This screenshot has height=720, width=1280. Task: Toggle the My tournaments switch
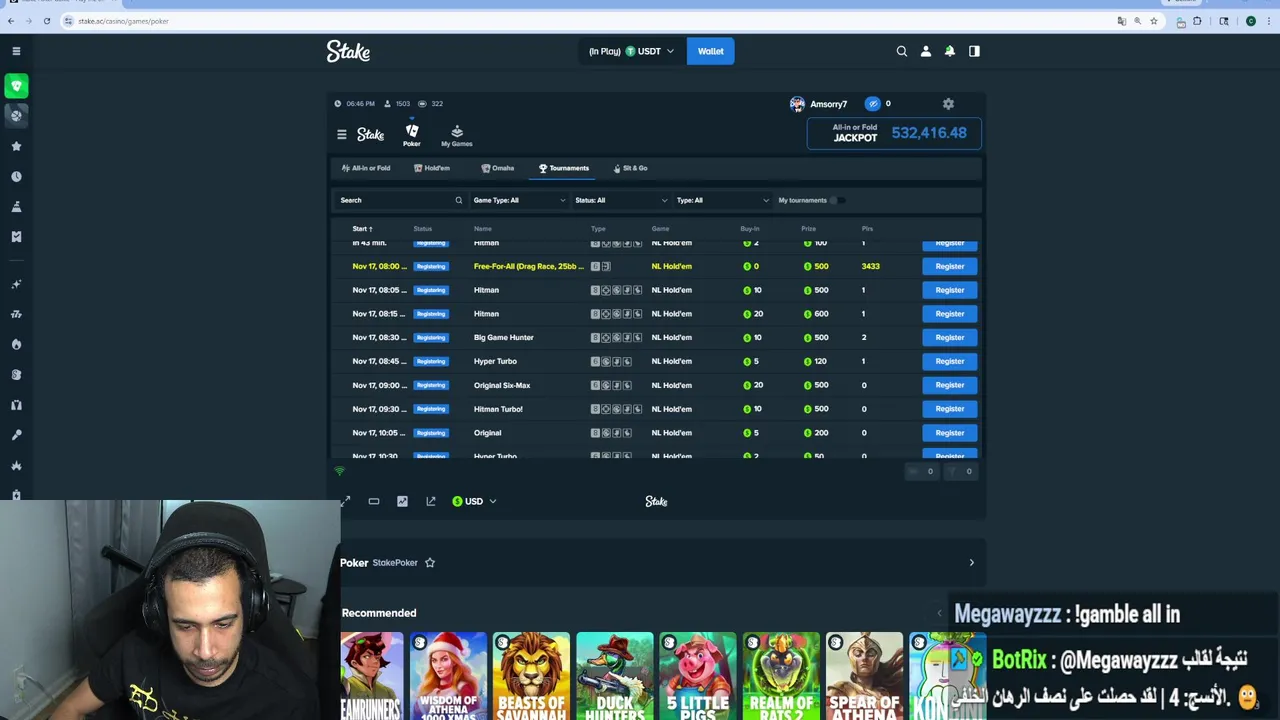click(x=839, y=200)
